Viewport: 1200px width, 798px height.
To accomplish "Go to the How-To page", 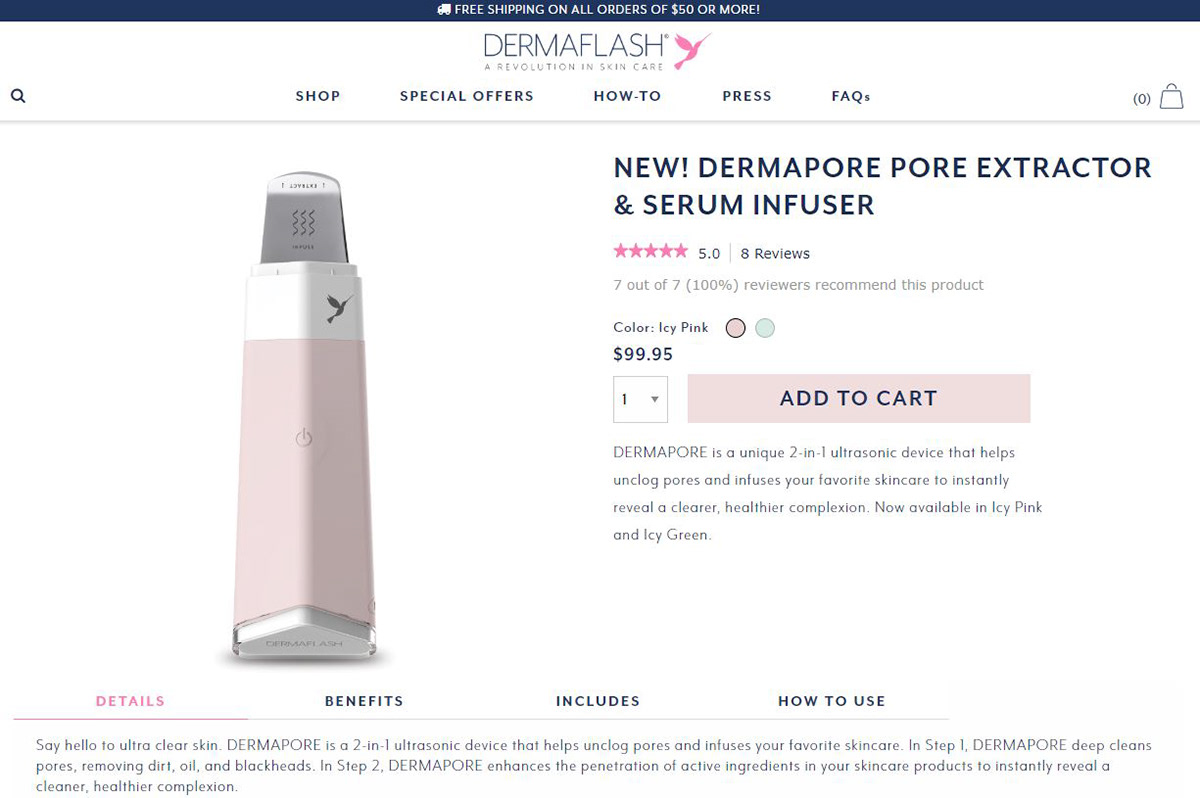I will [628, 96].
